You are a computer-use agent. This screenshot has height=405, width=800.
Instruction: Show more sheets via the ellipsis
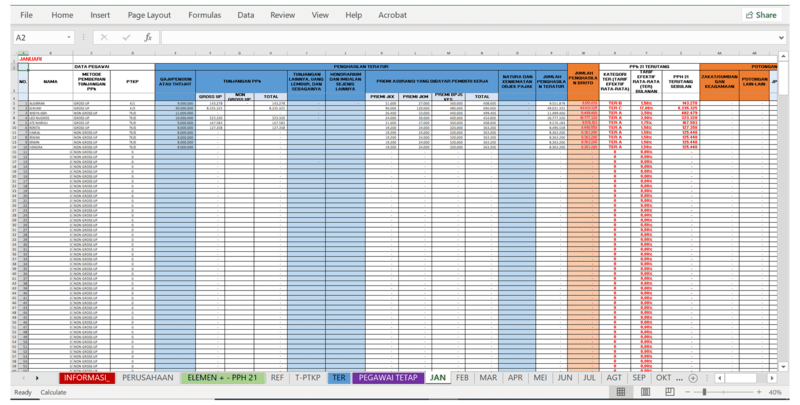pos(679,378)
